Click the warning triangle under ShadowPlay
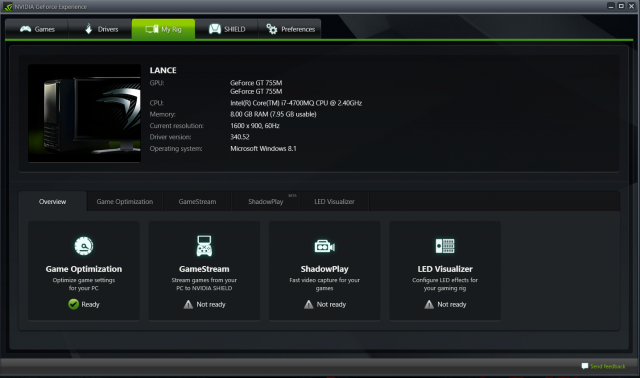 (309, 304)
